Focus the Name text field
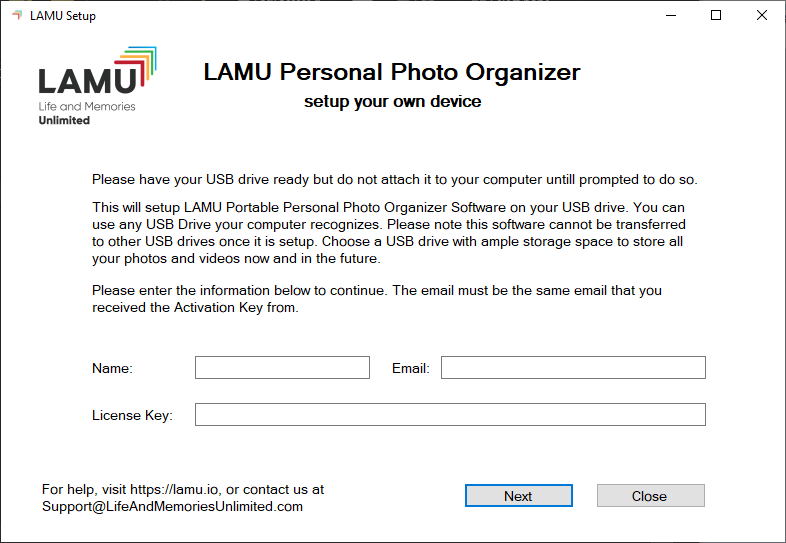This screenshot has height=543, width=786. [282, 368]
